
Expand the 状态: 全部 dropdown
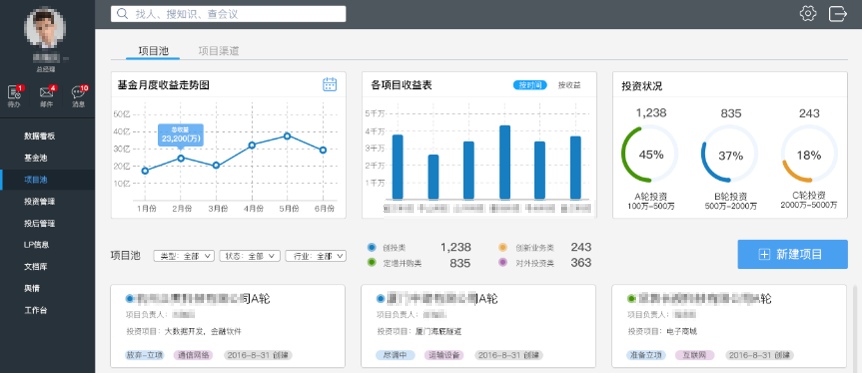click(250, 256)
